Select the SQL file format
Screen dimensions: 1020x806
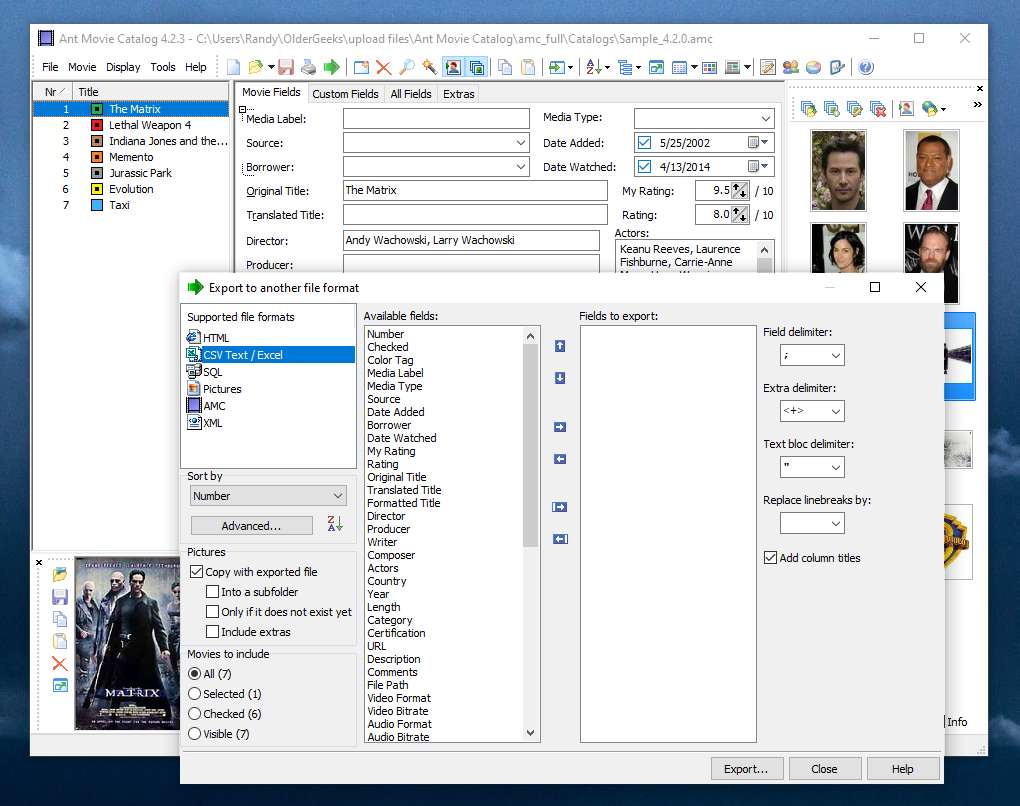click(212, 371)
